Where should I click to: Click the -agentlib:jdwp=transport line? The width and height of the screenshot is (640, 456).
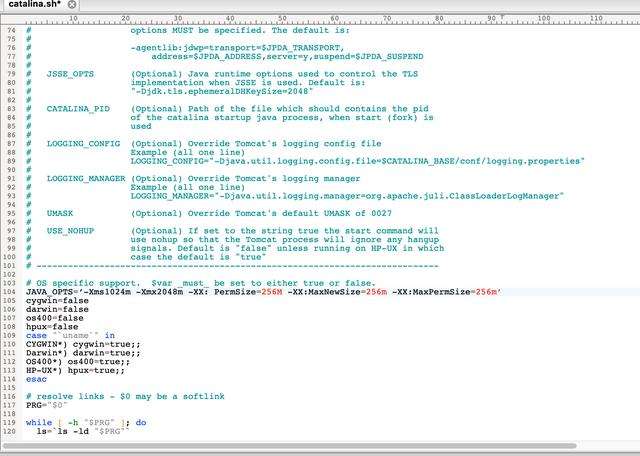tap(238, 48)
